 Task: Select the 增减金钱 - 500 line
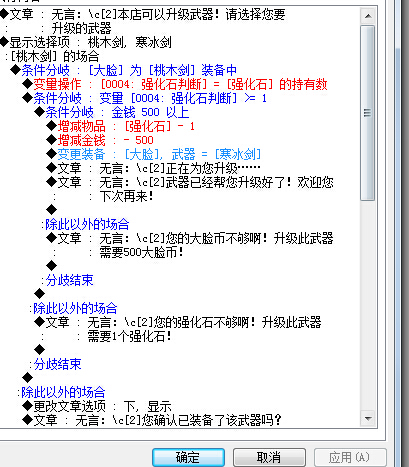click(x=100, y=140)
